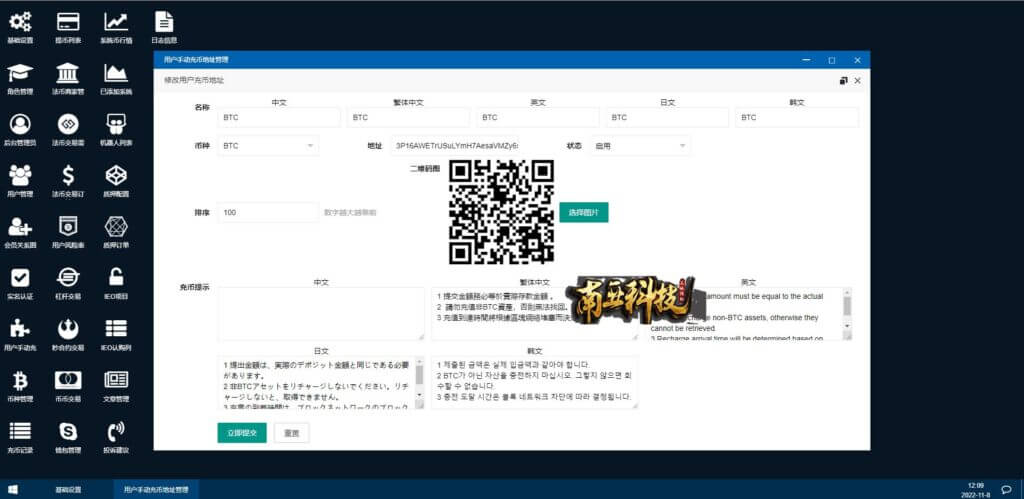
Task: Open the 用户管理 group icon
Action: click(x=20, y=174)
